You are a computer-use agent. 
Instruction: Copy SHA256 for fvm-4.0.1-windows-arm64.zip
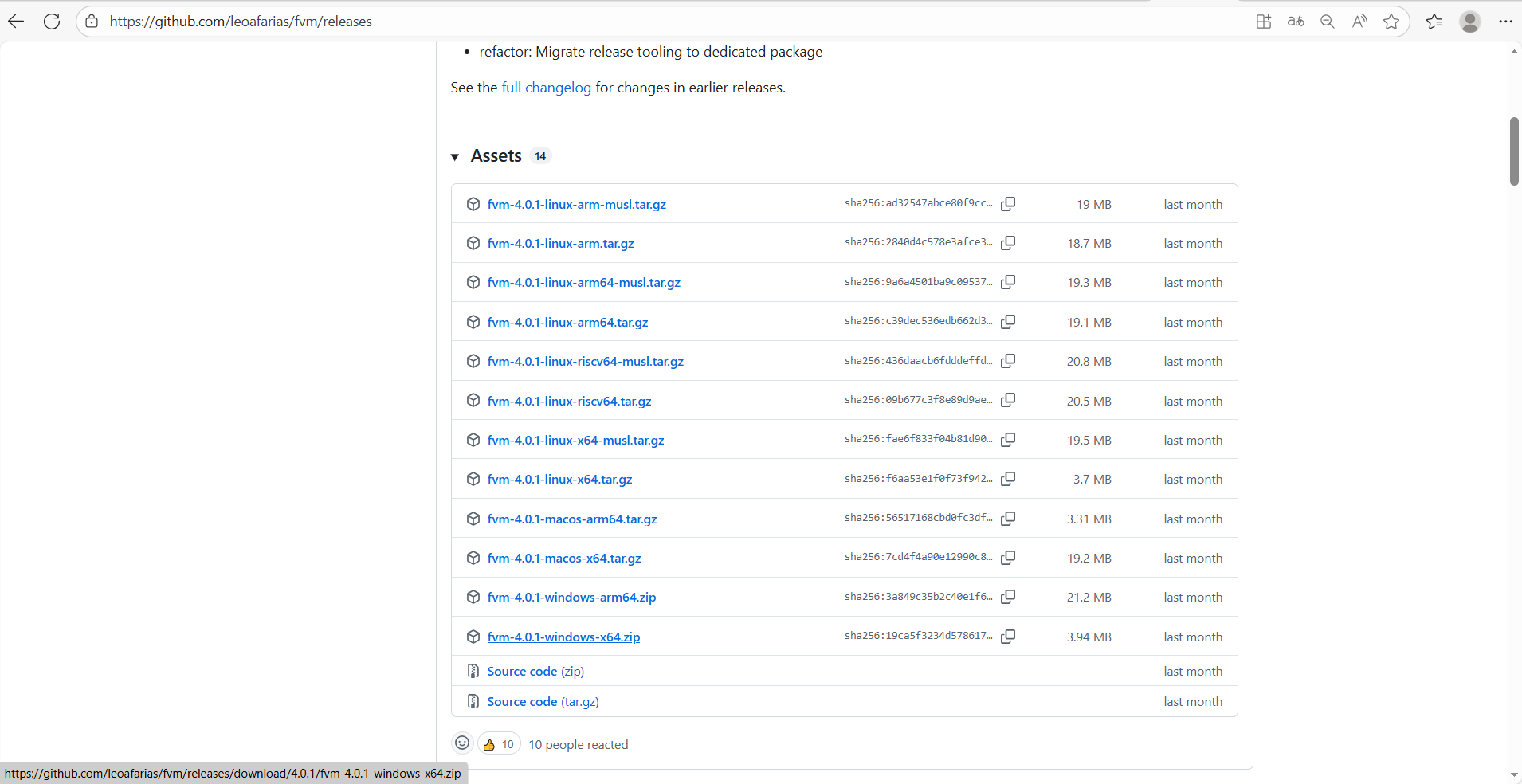tap(1008, 597)
